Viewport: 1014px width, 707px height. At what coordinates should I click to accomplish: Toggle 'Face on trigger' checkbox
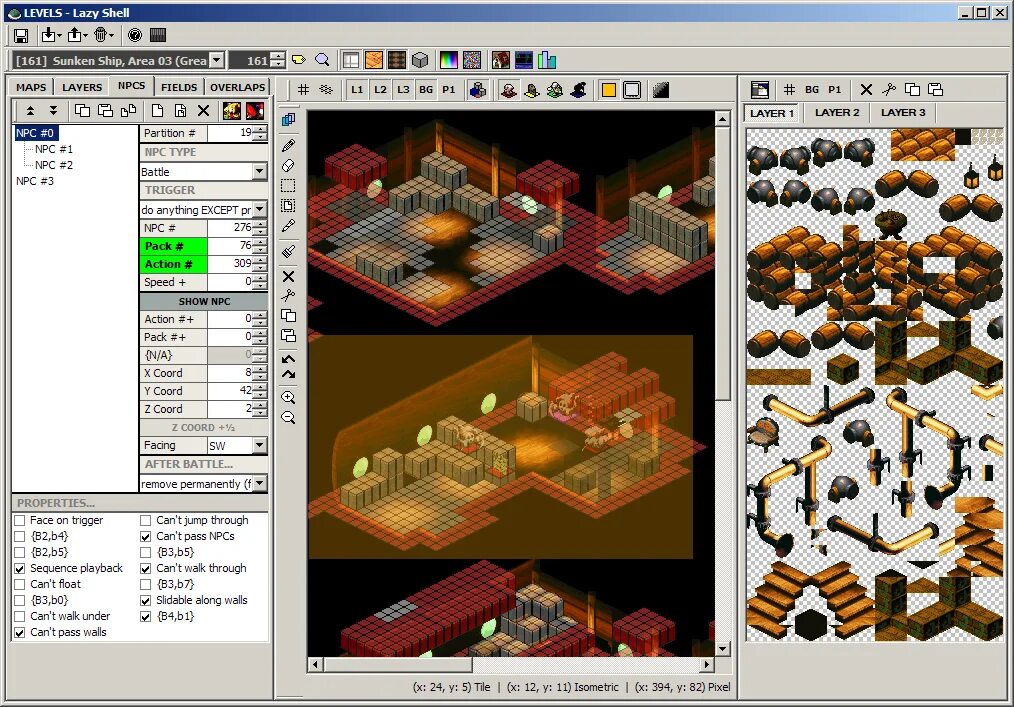(20, 520)
